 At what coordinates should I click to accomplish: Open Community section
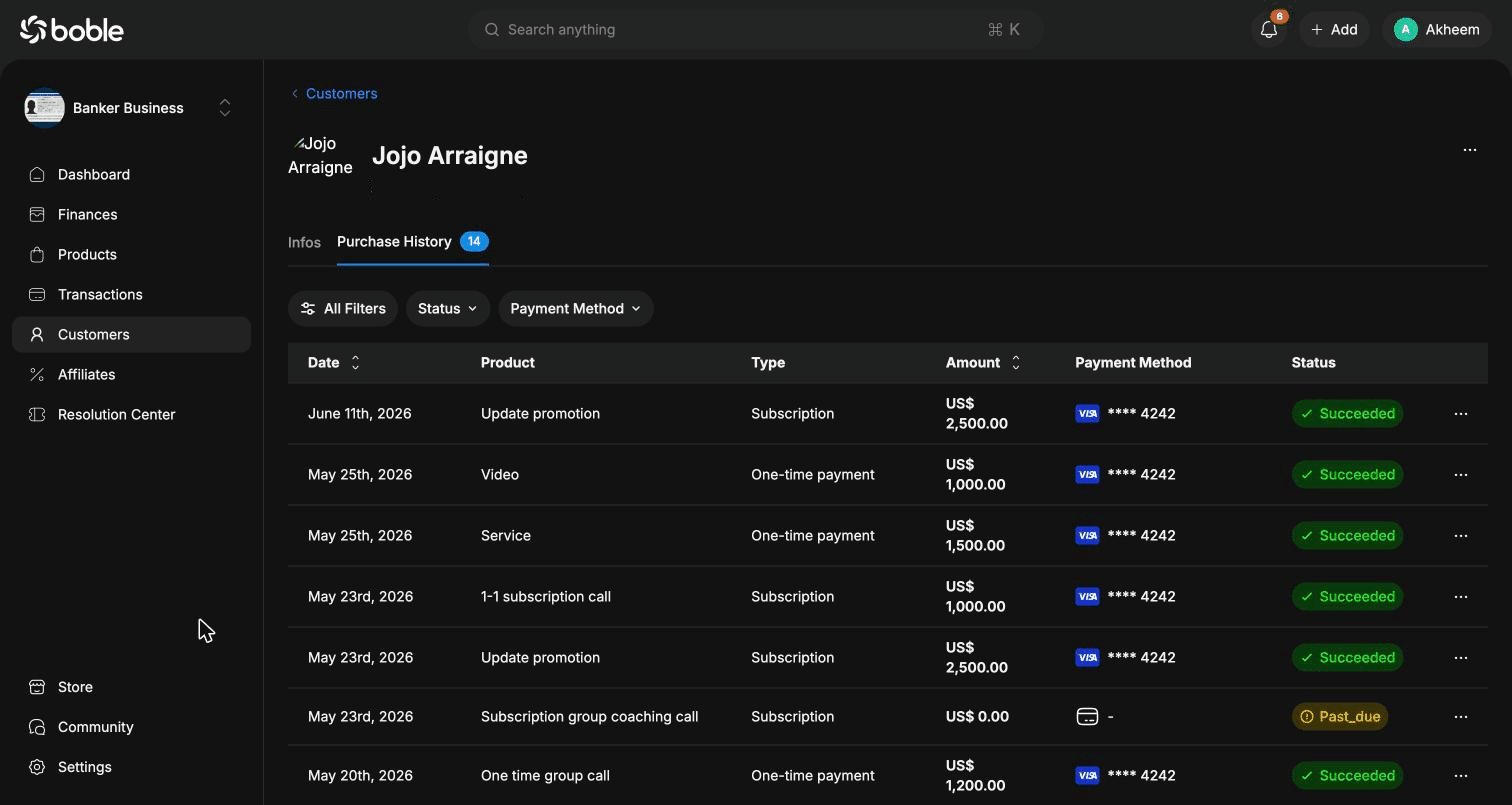pos(131,727)
